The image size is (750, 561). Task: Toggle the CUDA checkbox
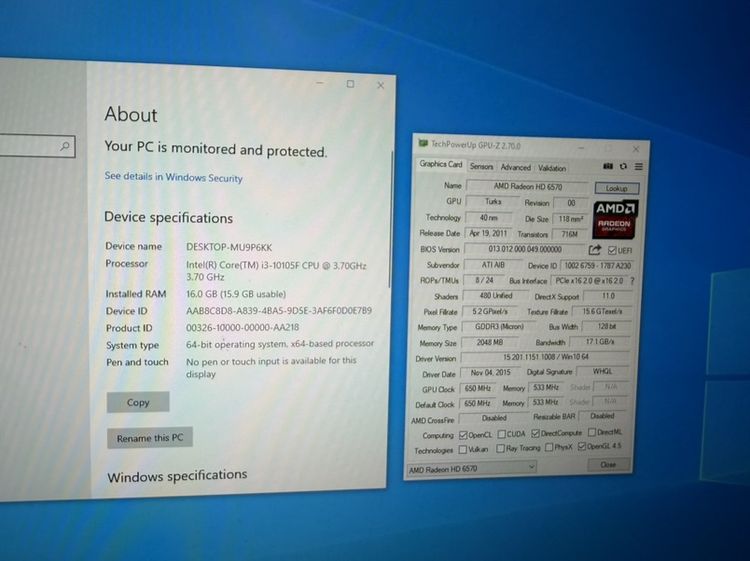(x=501, y=434)
